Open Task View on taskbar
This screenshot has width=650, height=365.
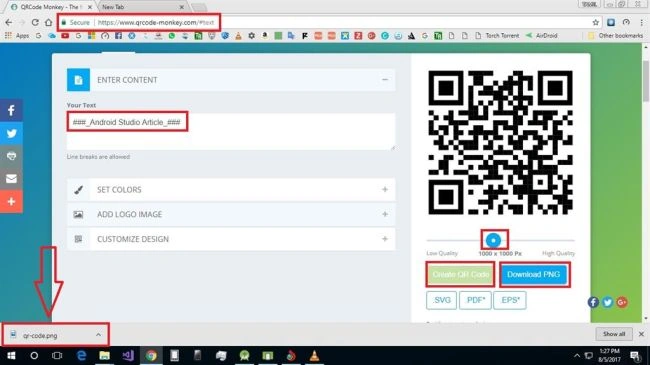click(57, 355)
